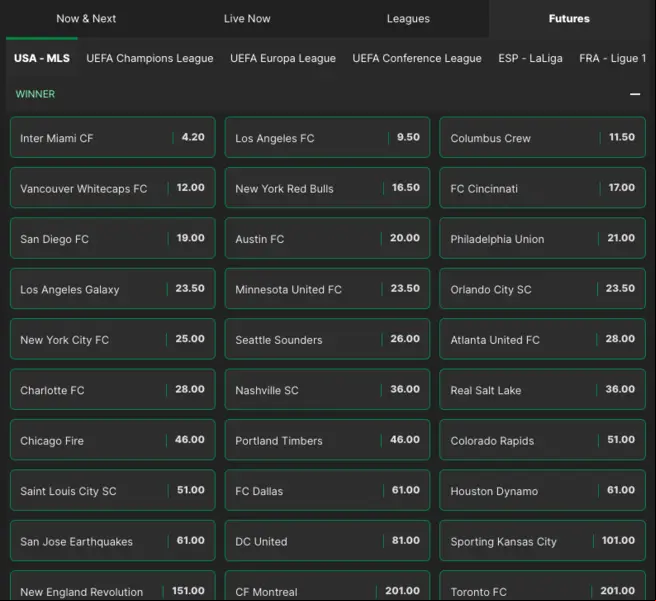Viewport: 656px width, 601px height.
Task: Select Orlando City SC at 23.50
Action: coord(542,289)
